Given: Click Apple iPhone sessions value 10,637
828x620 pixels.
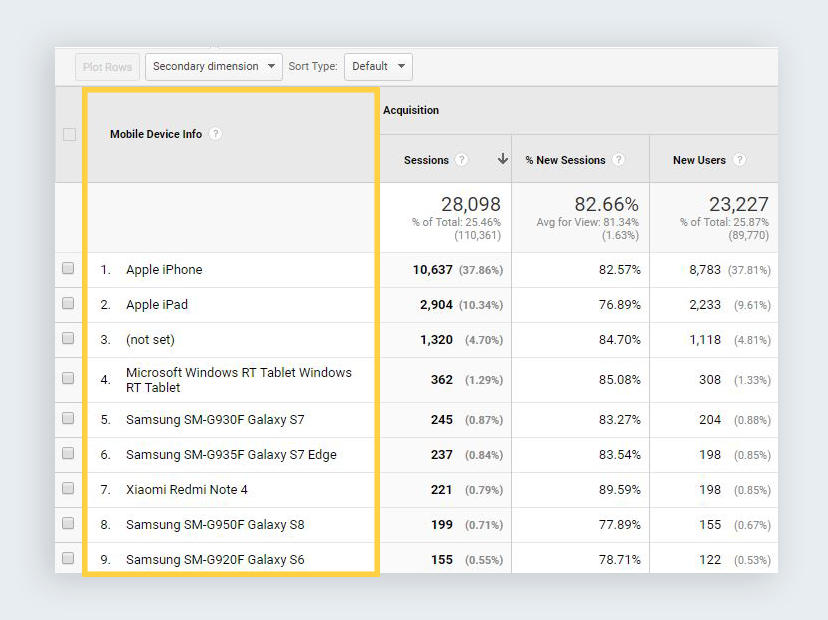Looking at the screenshot, I should tap(432, 270).
